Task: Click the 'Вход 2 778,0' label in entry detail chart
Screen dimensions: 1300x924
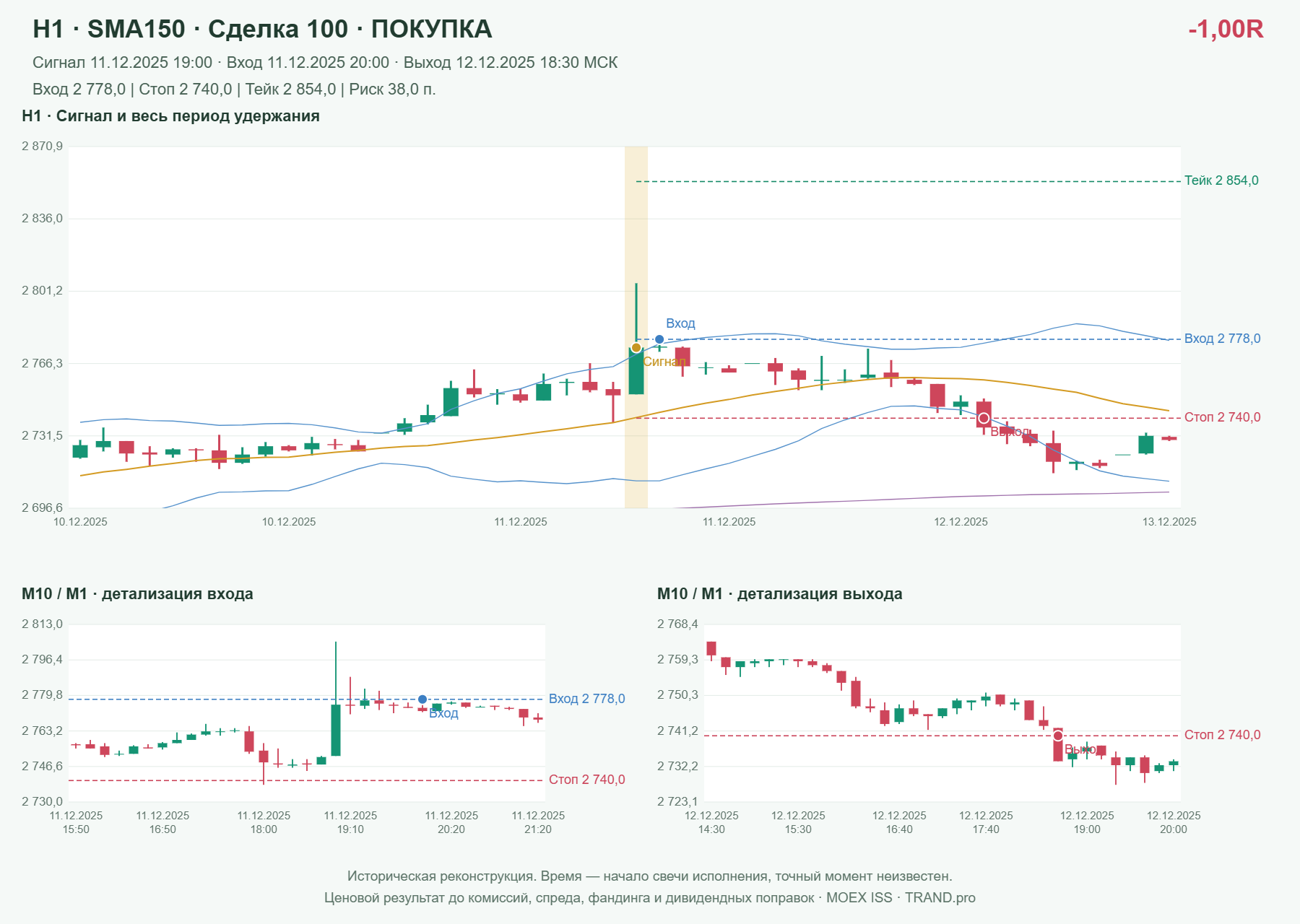Action: coord(586,699)
